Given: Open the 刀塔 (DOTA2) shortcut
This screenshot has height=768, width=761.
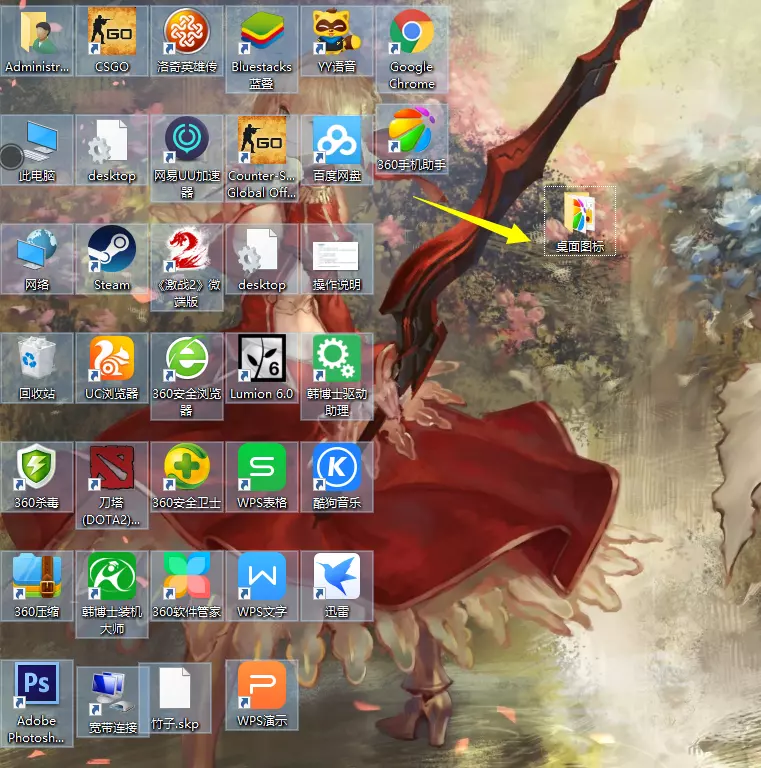Looking at the screenshot, I should 112,485.
